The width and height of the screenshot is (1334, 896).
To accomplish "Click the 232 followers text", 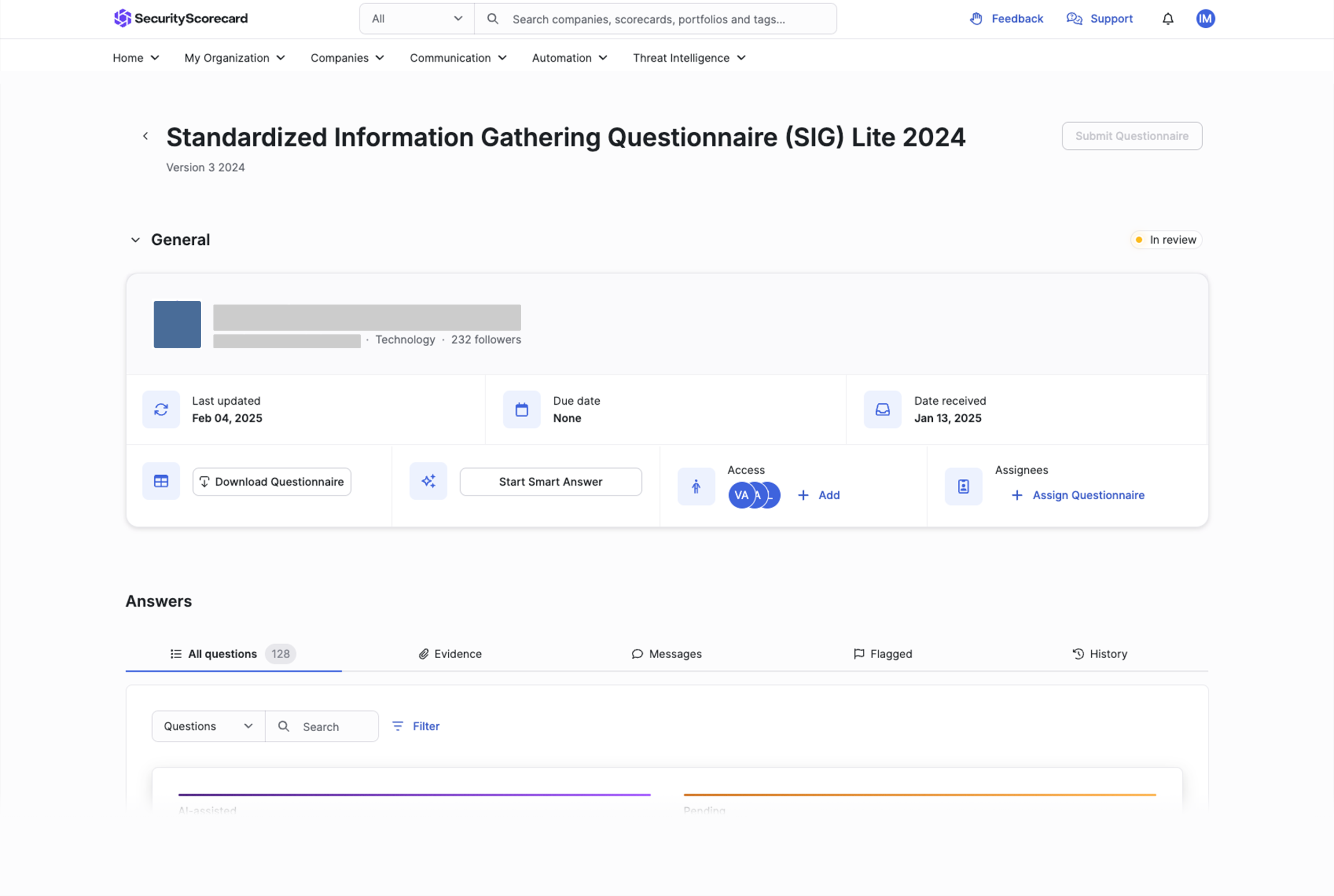I will (486, 339).
